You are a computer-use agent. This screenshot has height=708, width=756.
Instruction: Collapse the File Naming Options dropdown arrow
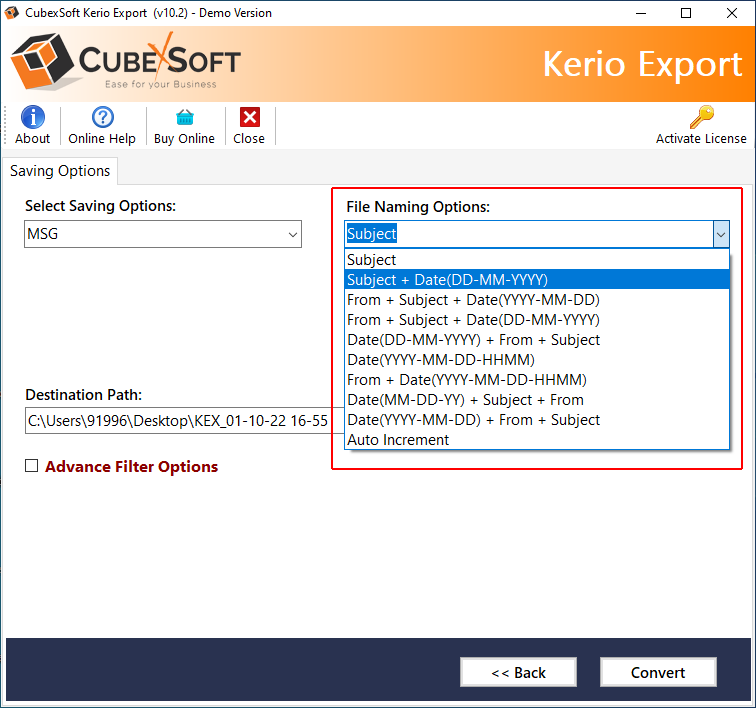pos(721,234)
